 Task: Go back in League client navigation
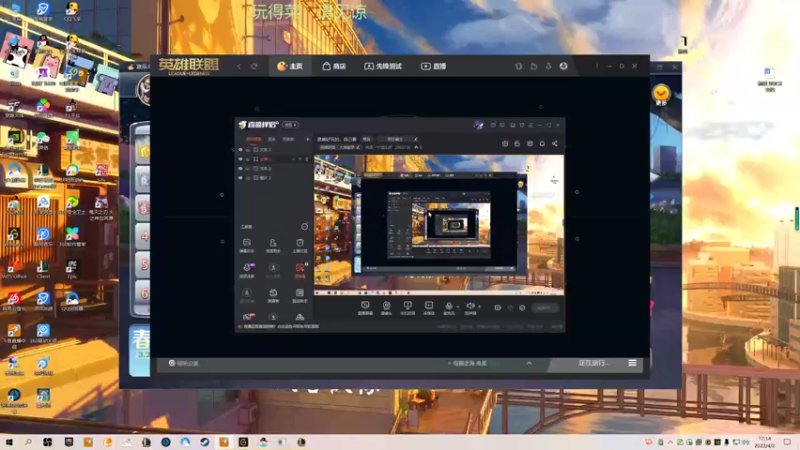(239, 66)
